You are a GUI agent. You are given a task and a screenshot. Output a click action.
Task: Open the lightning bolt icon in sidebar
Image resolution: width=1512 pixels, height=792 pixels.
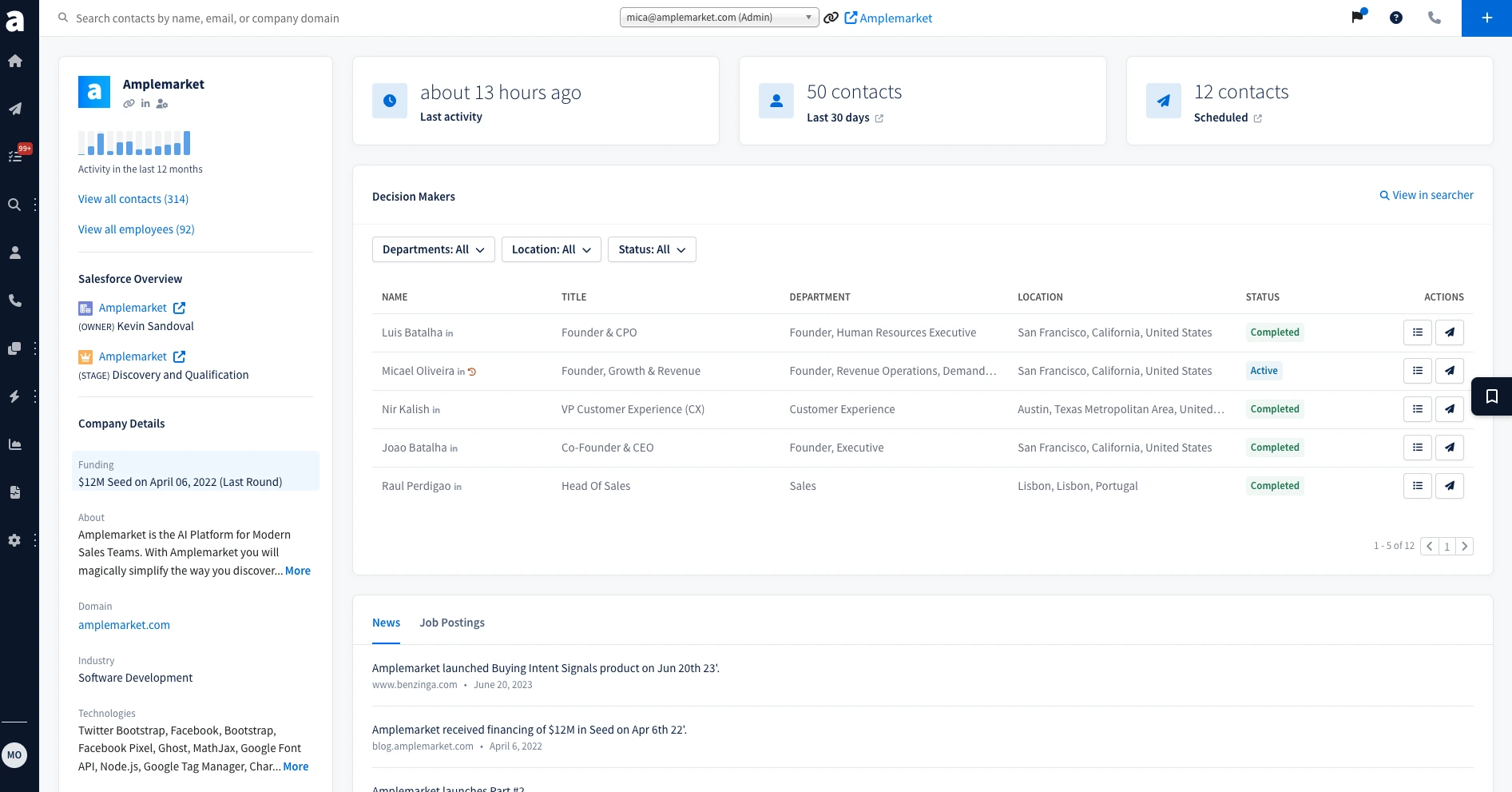tap(14, 396)
